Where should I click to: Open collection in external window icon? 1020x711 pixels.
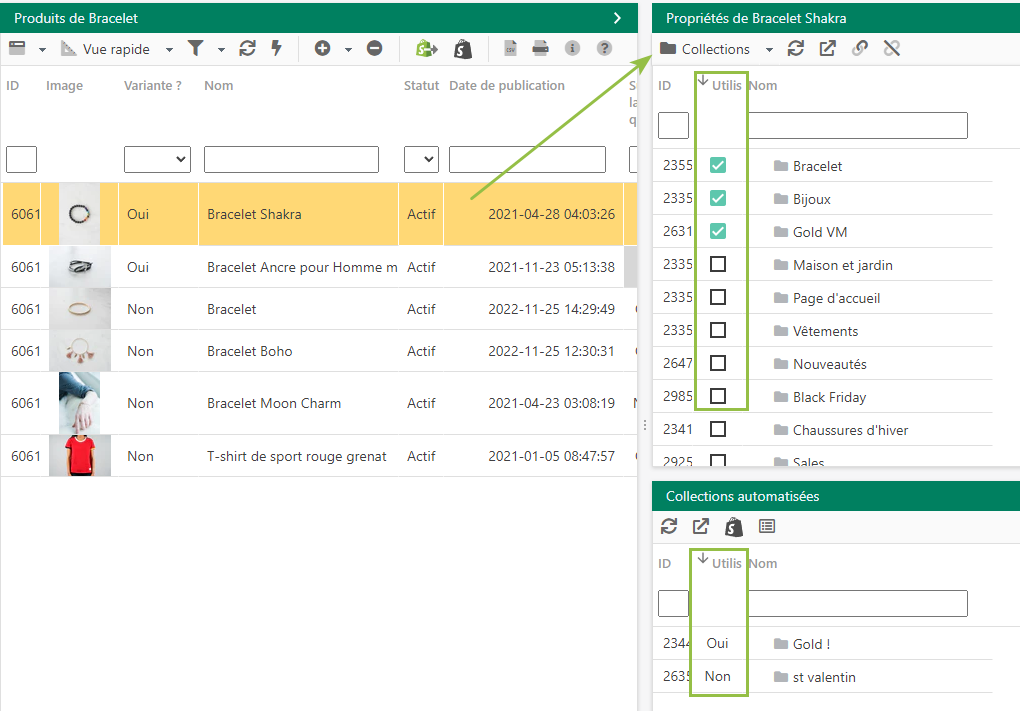point(827,48)
